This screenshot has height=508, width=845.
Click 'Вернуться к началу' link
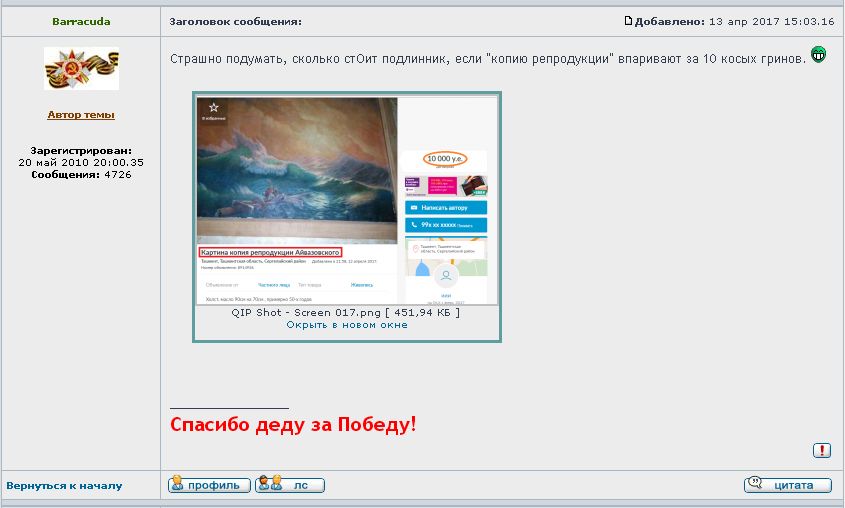pyautogui.click(x=64, y=485)
